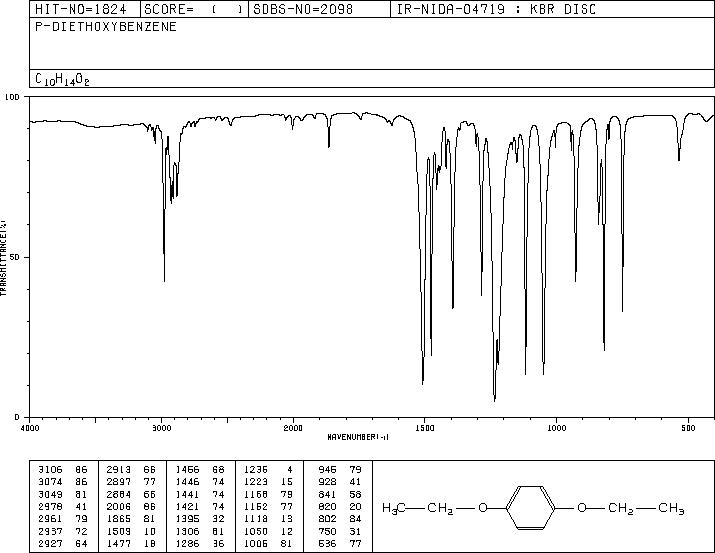Click the H3C group on structure's left end
715x553 pixels.
pyautogui.click(x=394, y=508)
